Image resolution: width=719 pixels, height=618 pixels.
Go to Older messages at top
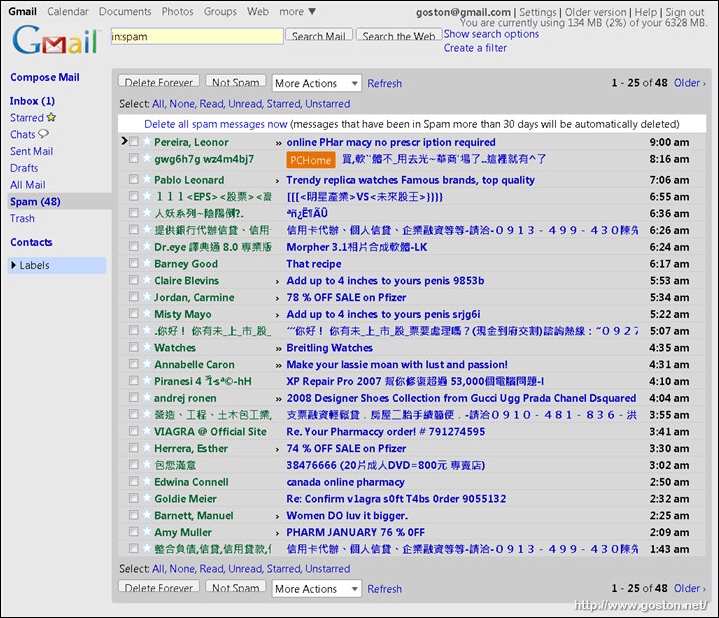tap(689, 83)
